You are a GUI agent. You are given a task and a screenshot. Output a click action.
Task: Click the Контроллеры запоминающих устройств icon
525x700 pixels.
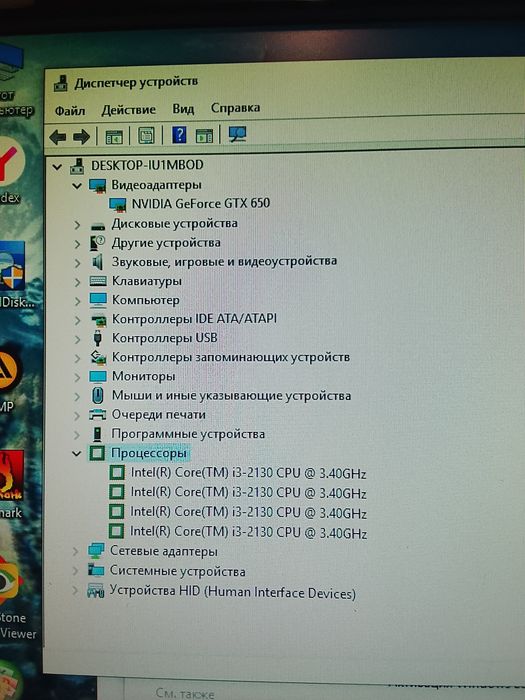(x=98, y=357)
